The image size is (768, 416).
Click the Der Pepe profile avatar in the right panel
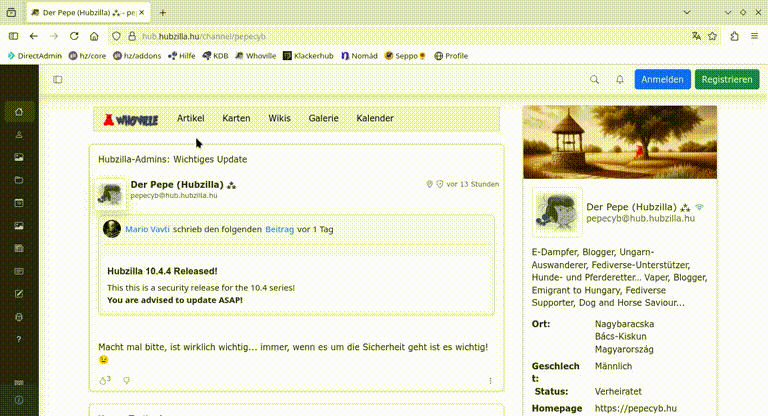pos(557,212)
